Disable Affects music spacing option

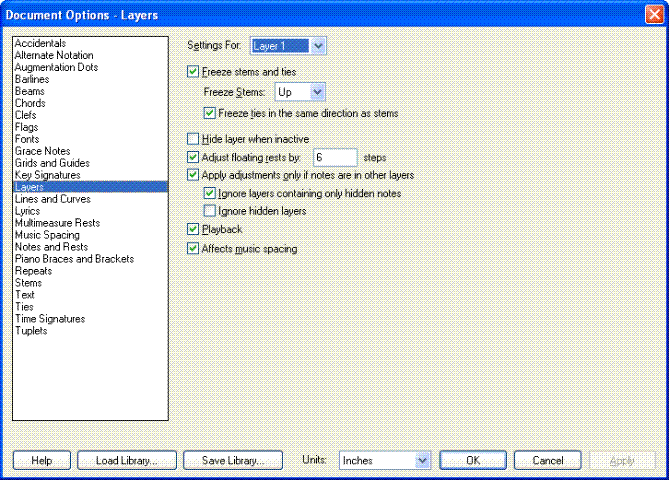pyautogui.click(x=194, y=248)
